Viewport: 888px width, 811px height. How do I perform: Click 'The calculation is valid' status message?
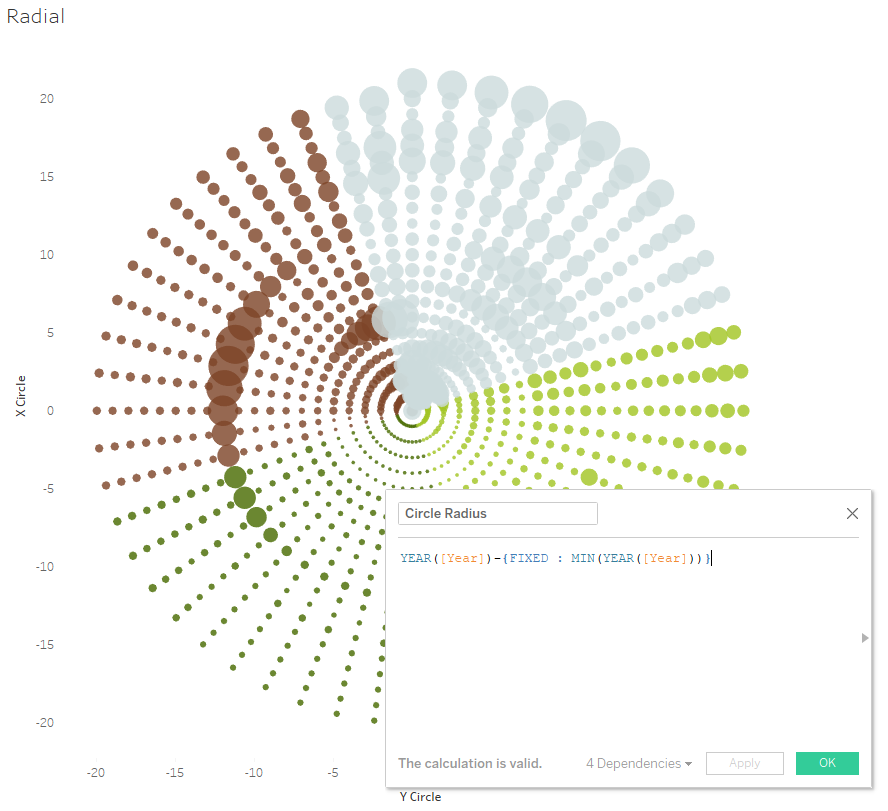[470, 763]
